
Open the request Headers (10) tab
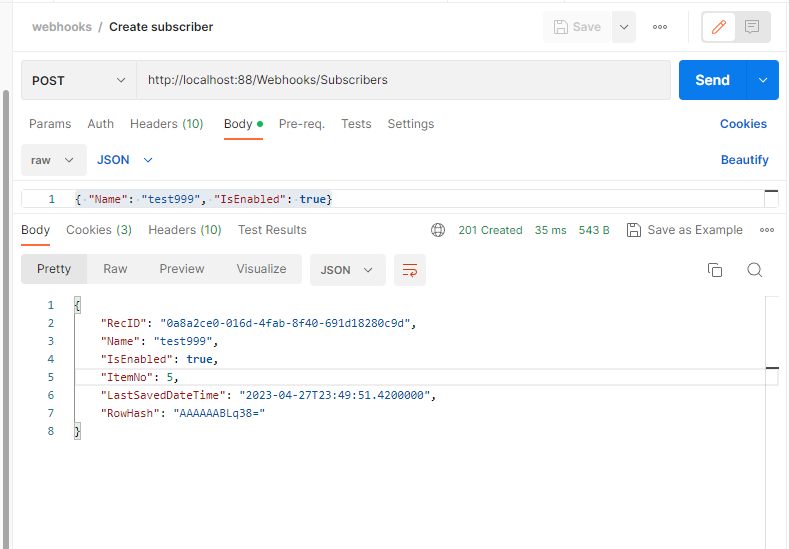167,124
